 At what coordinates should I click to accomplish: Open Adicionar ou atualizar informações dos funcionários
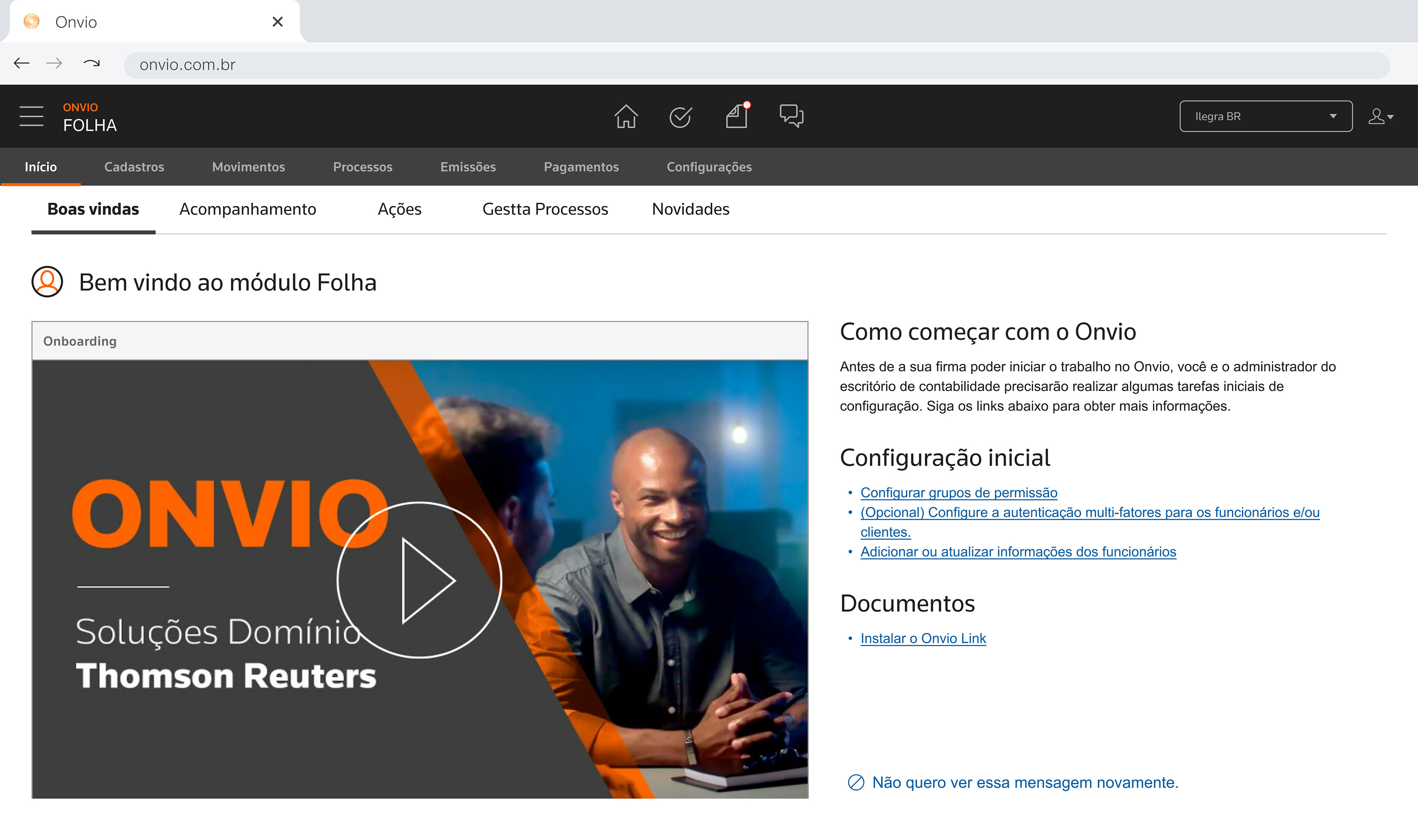[x=1018, y=552]
